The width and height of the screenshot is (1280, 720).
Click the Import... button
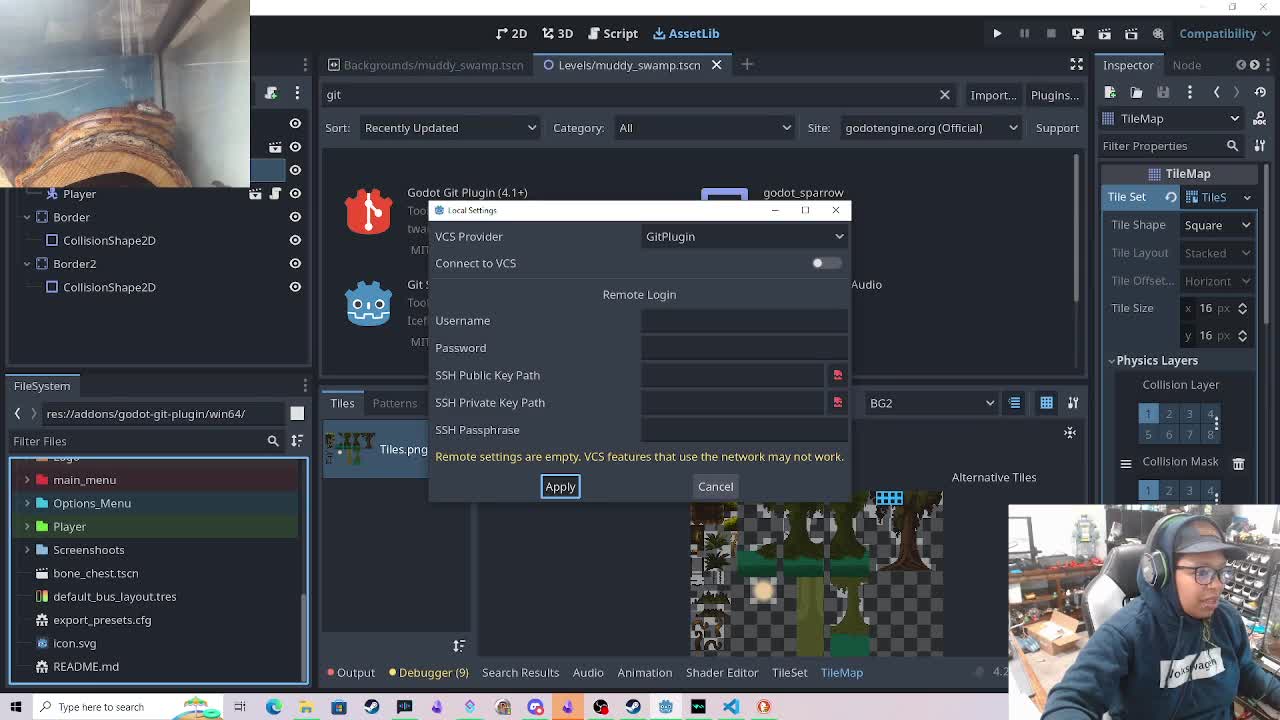tap(993, 95)
